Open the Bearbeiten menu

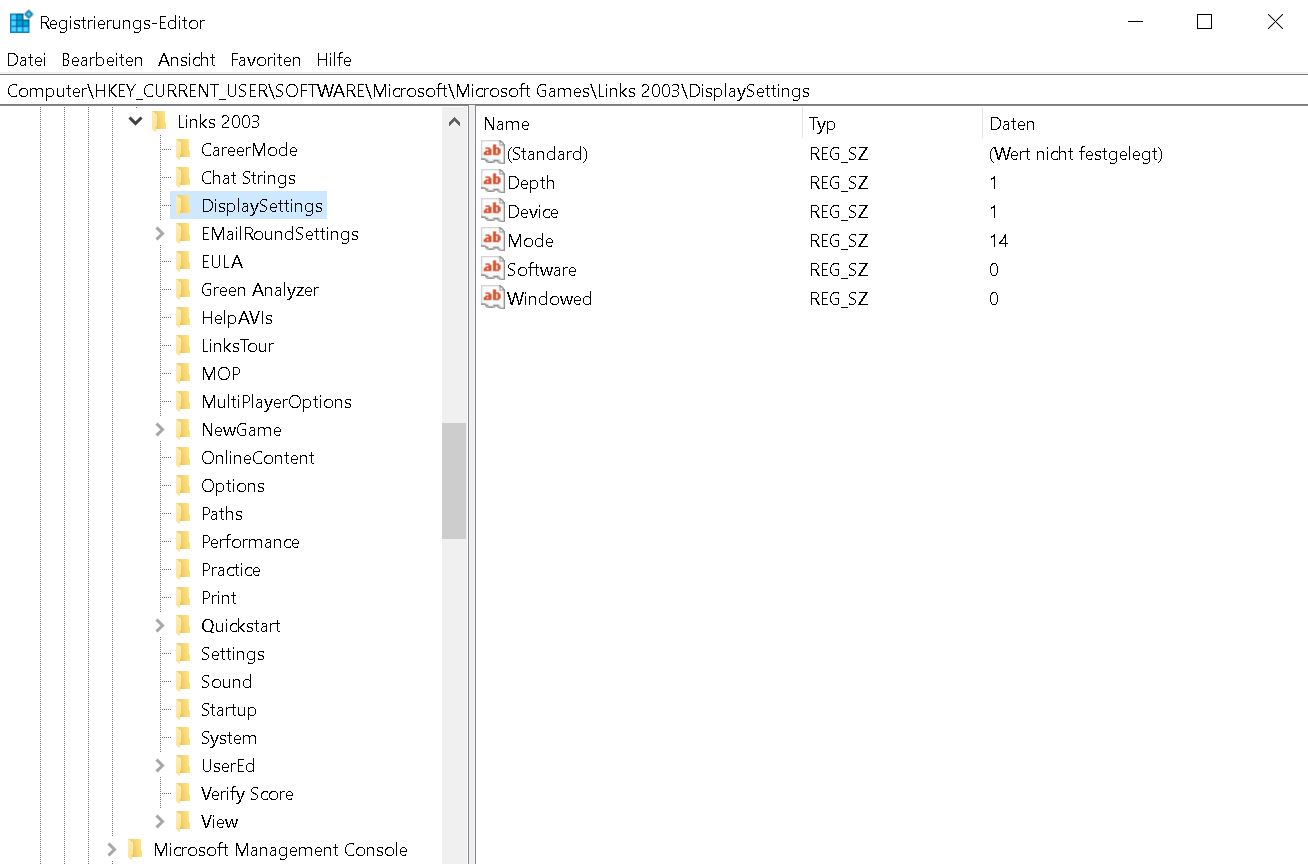pyautogui.click(x=102, y=60)
